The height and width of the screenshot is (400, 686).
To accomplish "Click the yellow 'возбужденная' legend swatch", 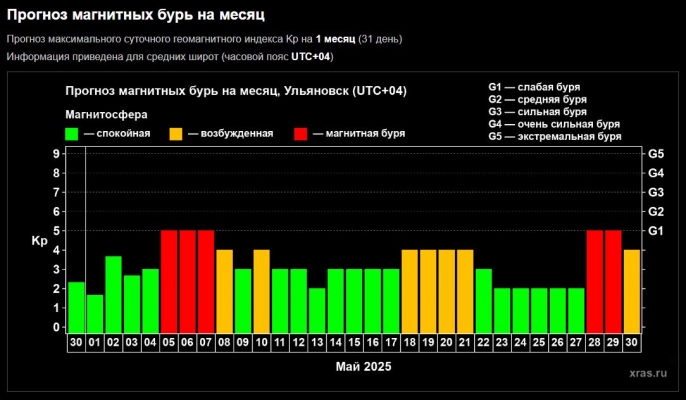I will [x=176, y=134].
